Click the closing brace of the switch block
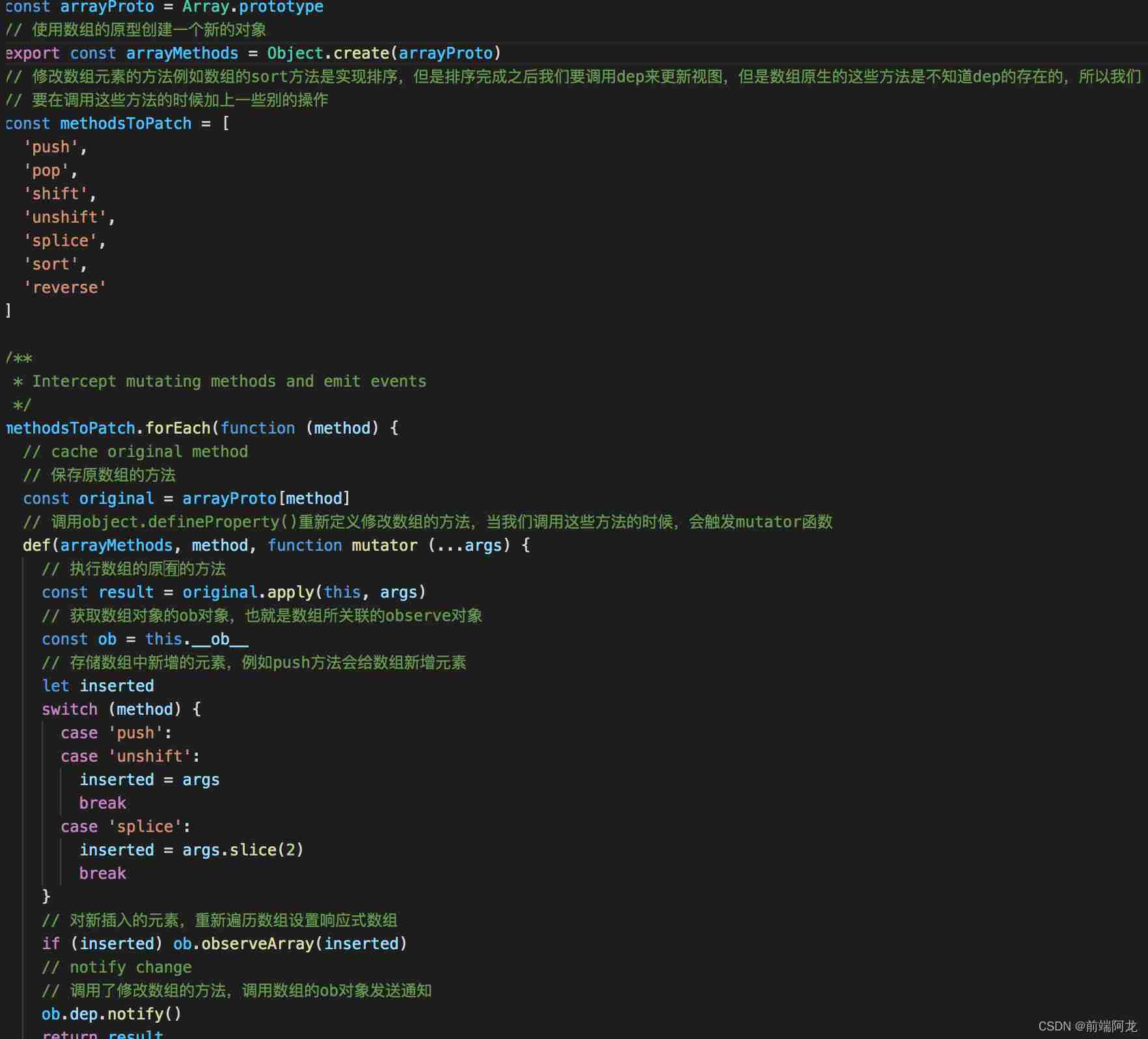The height and width of the screenshot is (1039, 1148). 46,897
